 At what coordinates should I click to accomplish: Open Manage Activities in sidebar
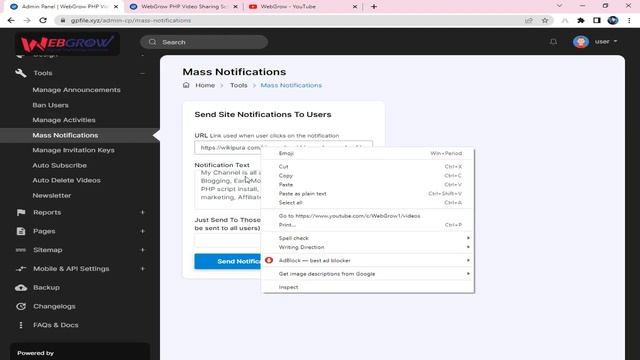tap(64, 120)
